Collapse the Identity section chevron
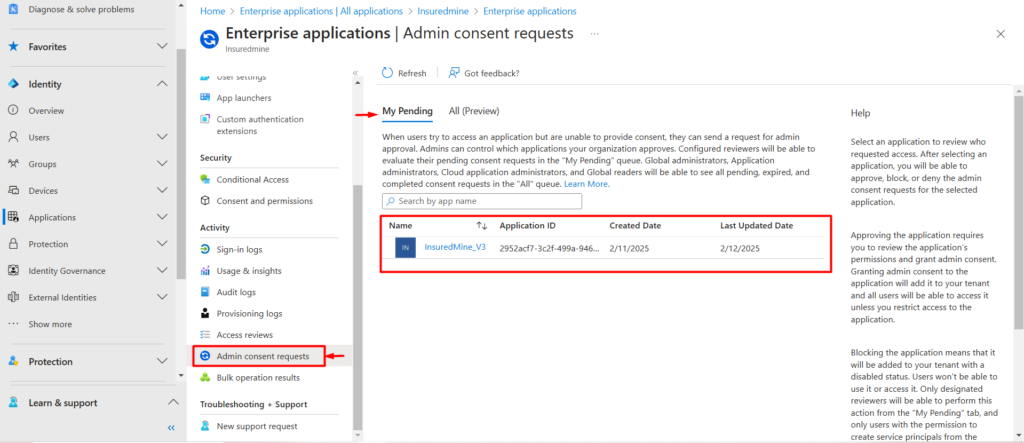The width and height of the screenshot is (1024, 443). pos(163,84)
